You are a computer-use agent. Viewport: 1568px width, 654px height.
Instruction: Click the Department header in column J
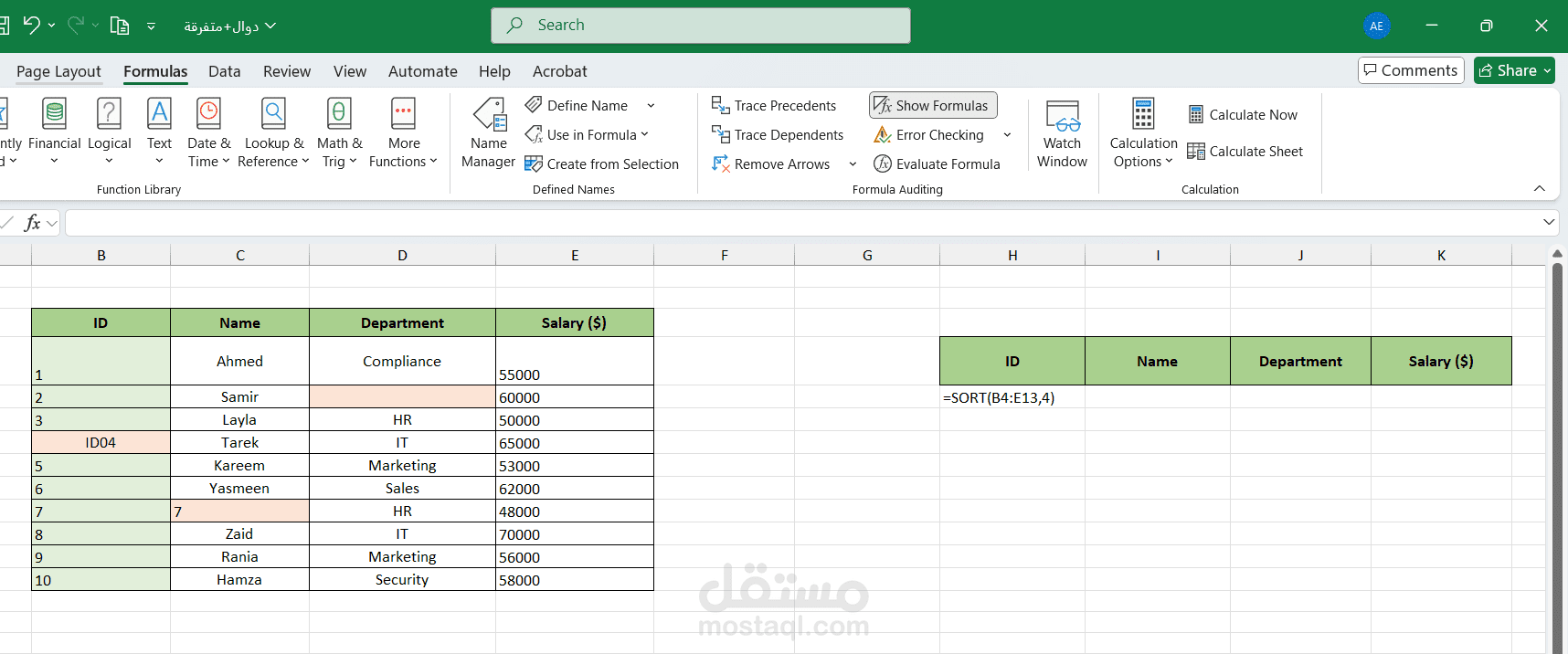pyautogui.click(x=1300, y=362)
